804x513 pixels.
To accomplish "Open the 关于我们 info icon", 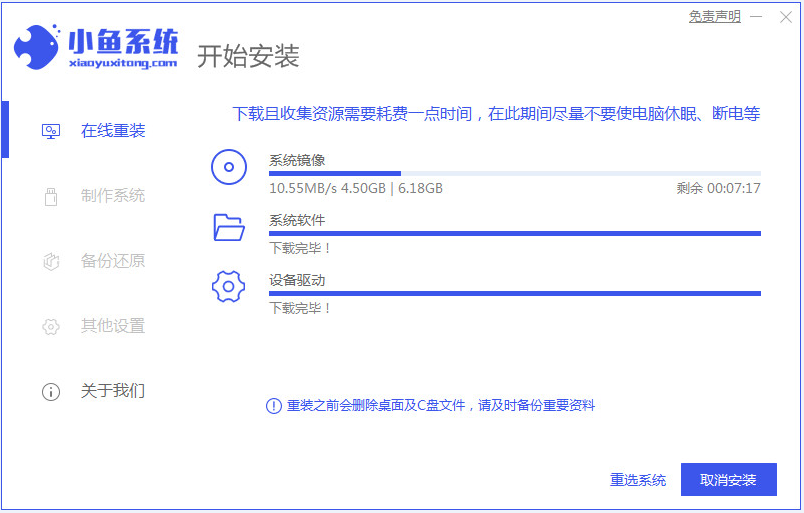I will click(x=51, y=391).
